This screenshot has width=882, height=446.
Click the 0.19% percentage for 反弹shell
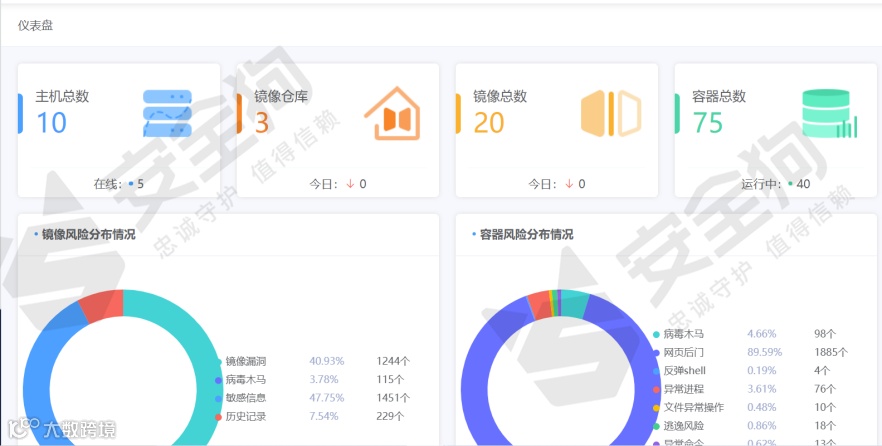point(762,371)
